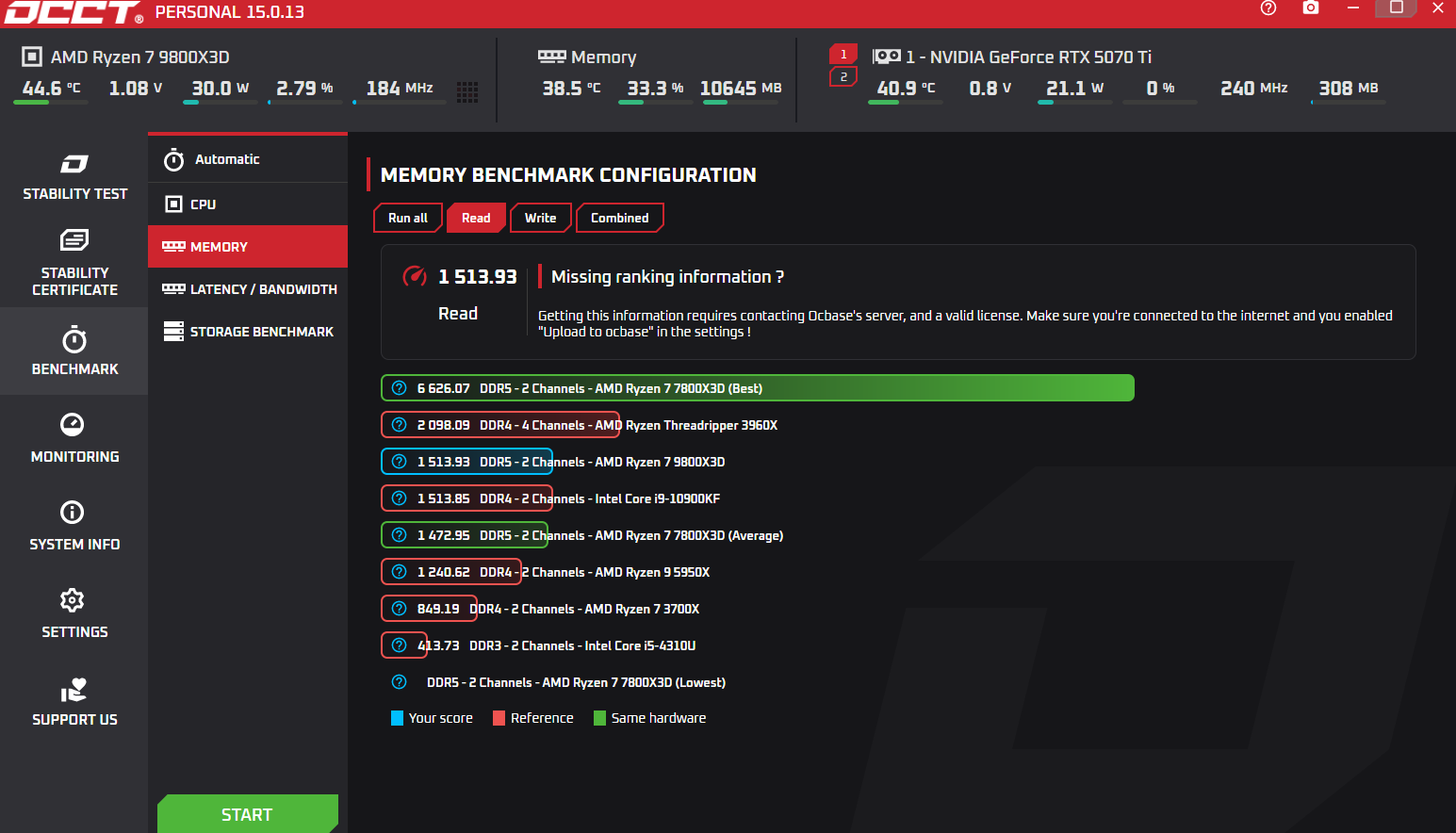Image resolution: width=1456 pixels, height=833 pixels.
Task: Click help icon on the Core i5-4310U row
Action: click(x=400, y=645)
